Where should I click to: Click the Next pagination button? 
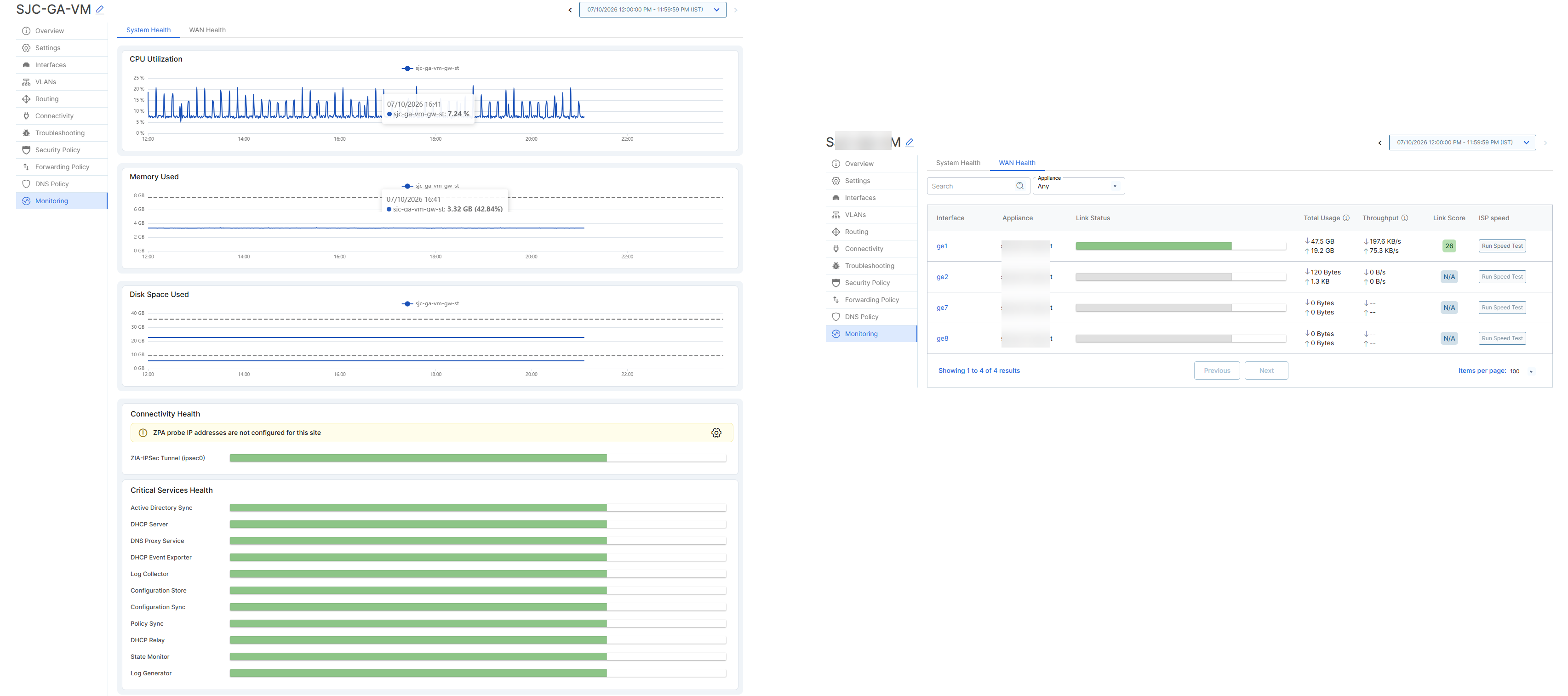click(1266, 371)
